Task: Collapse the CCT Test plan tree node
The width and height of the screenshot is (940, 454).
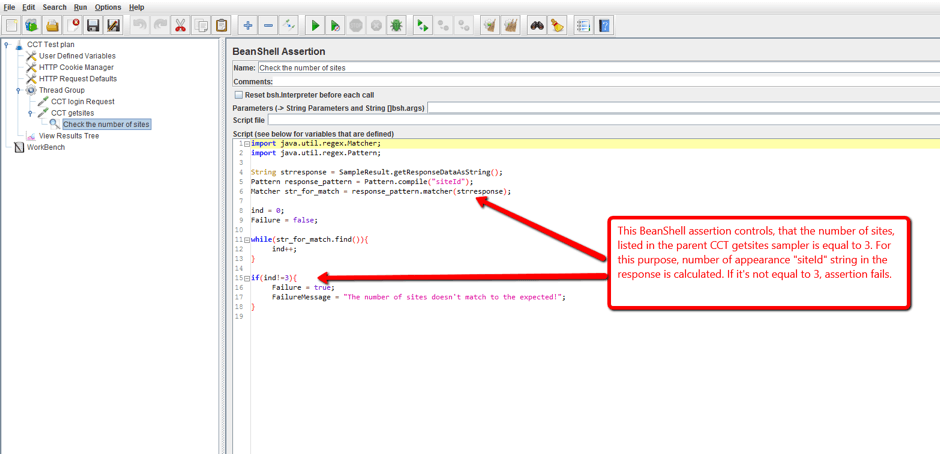Action: (7, 44)
